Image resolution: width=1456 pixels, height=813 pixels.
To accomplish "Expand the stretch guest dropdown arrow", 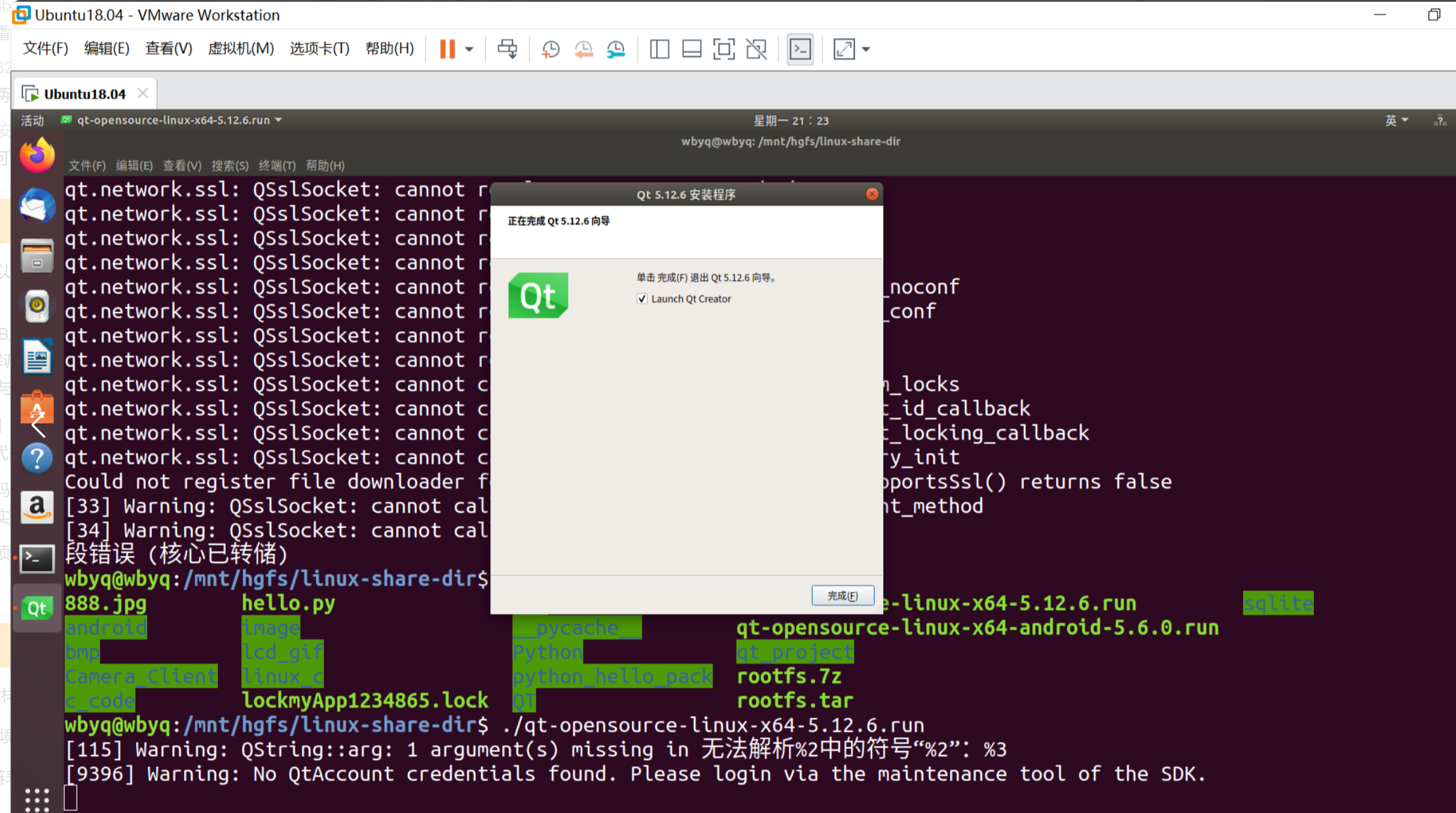I will 866,49.
